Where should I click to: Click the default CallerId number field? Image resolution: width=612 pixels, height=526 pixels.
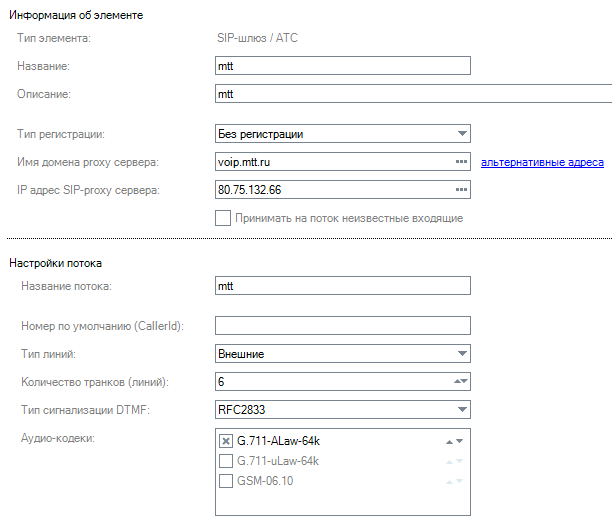[x=343, y=325]
